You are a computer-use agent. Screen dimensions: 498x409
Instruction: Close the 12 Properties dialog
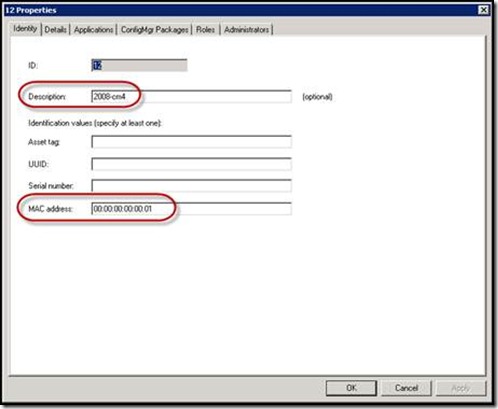(483, 10)
